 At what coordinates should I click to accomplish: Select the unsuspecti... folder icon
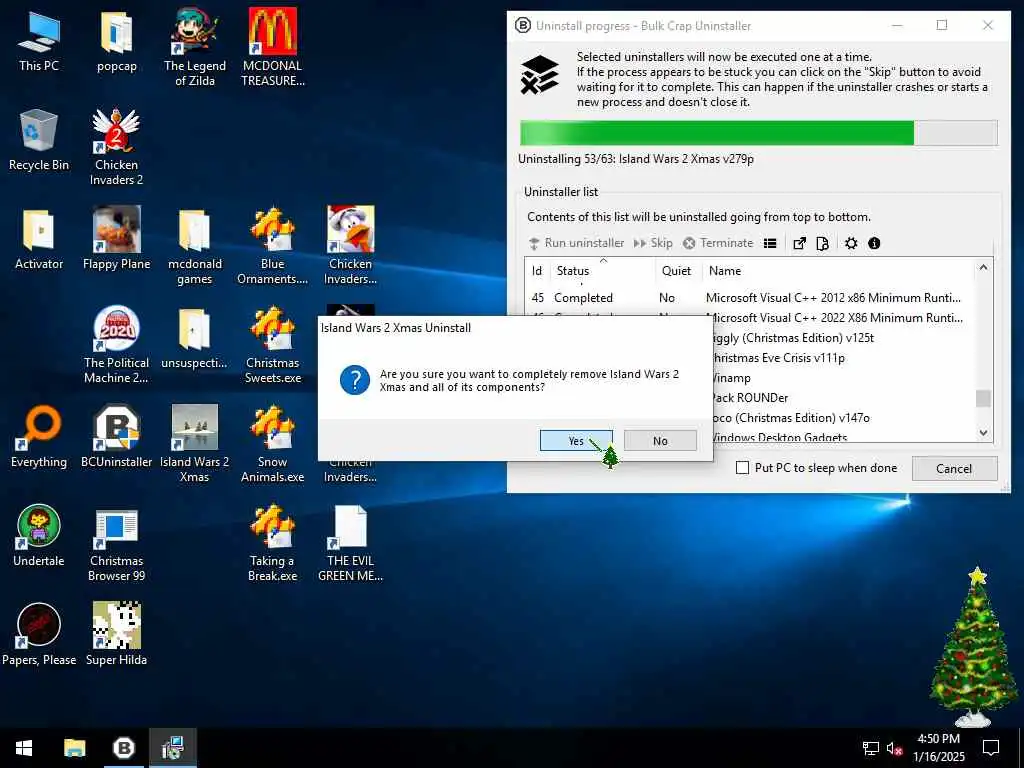pyautogui.click(x=195, y=338)
